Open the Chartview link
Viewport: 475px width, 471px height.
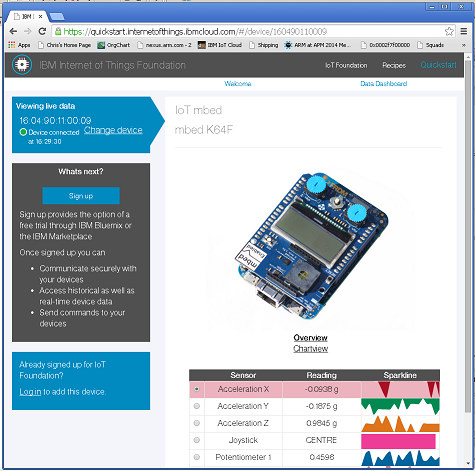[310, 349]
